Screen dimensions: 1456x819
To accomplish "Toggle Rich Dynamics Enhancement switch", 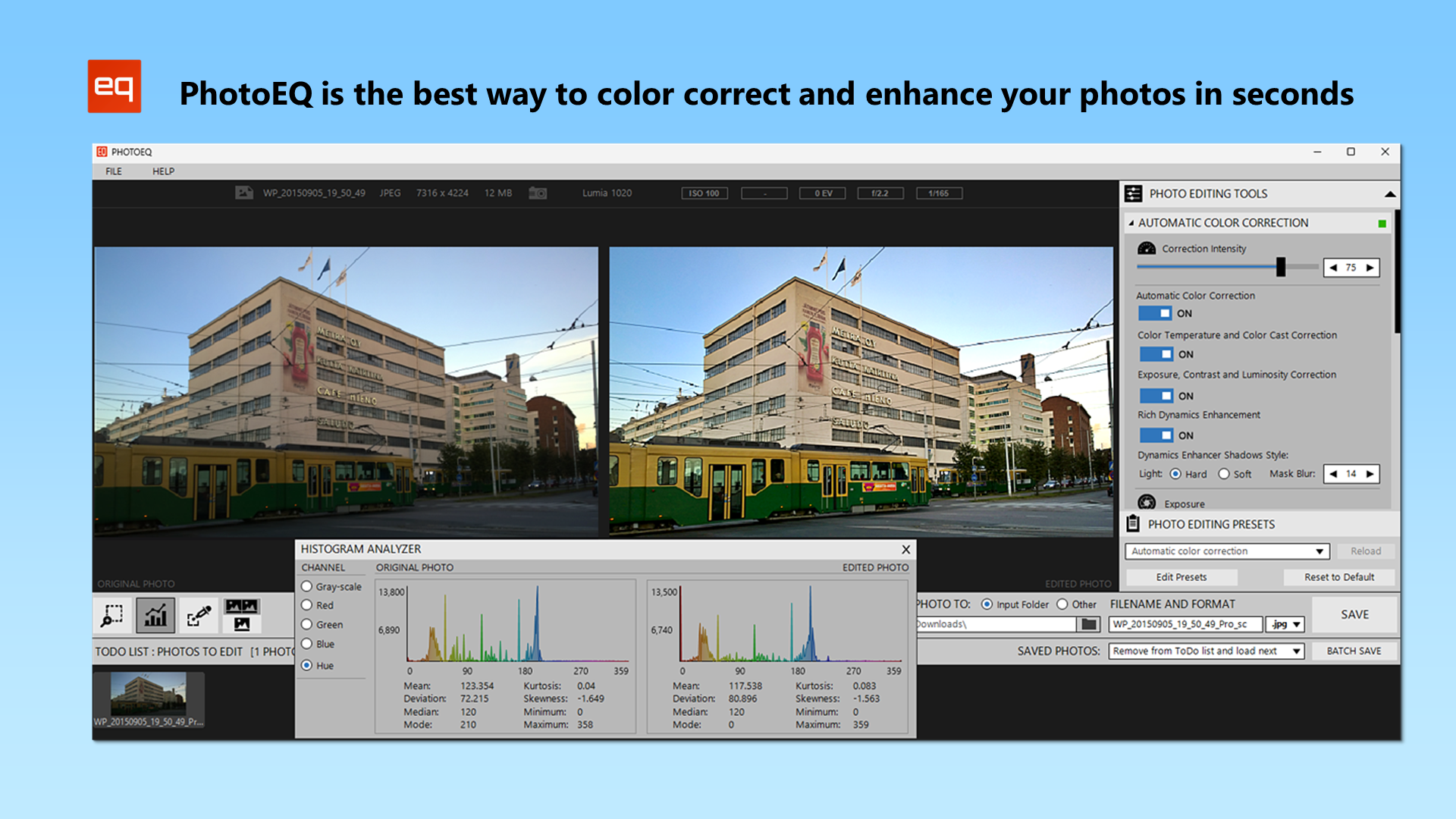I will click(x=1156, y=435).
